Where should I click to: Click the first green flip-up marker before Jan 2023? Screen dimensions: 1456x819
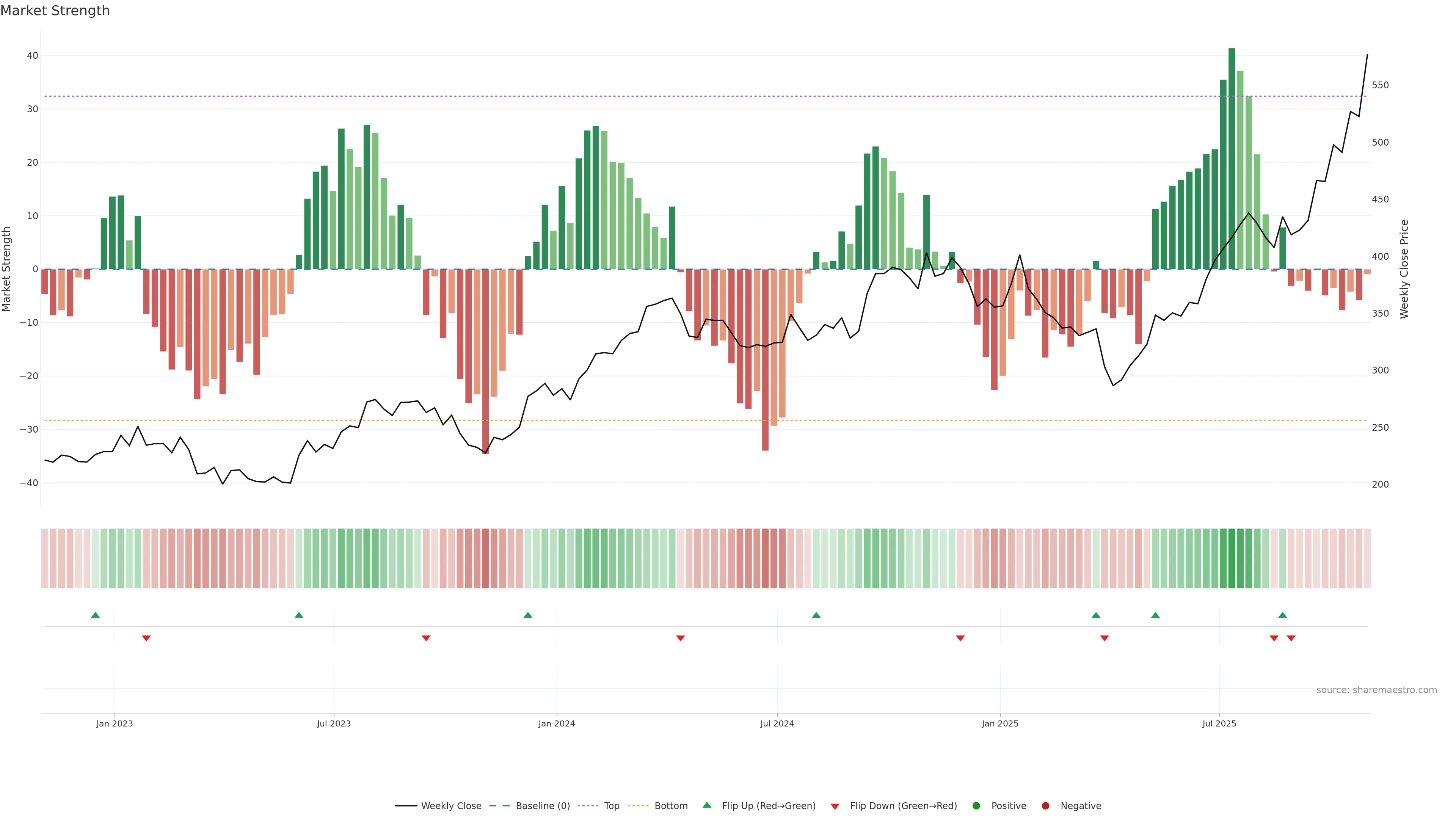(x=96, y=615)
